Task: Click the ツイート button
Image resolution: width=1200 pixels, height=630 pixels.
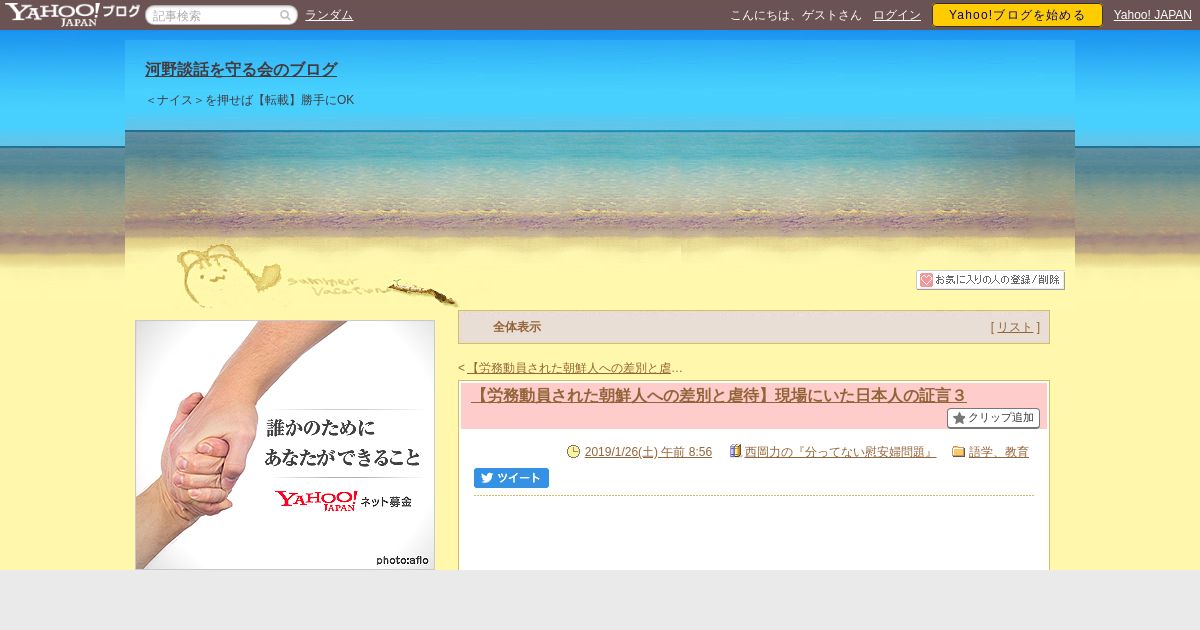Action: pos(511,478)
